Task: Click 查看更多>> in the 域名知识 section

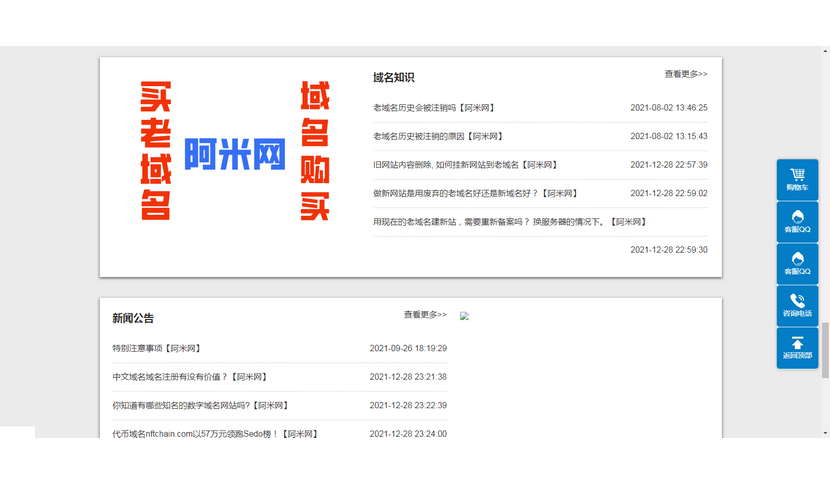Action: tap(686, 74)
